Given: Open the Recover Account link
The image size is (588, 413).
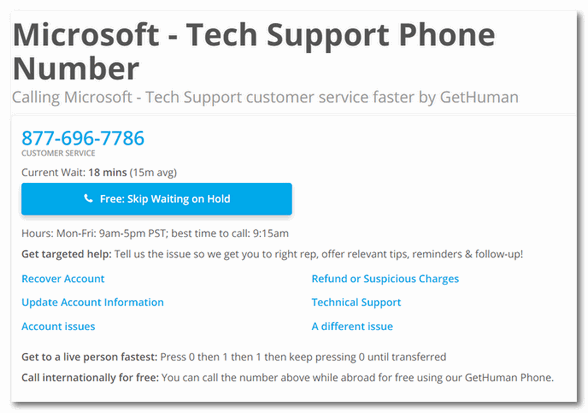Looking at the screenshot, I should pyautogui.click(x=63, y=279).
